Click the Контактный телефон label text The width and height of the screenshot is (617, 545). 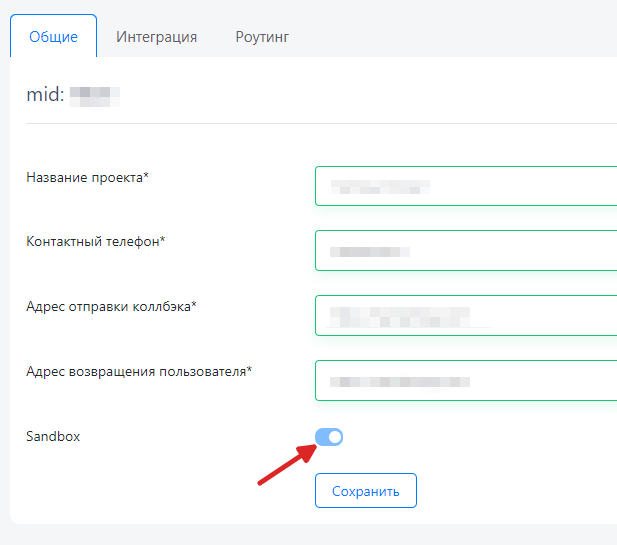[95, 242]
